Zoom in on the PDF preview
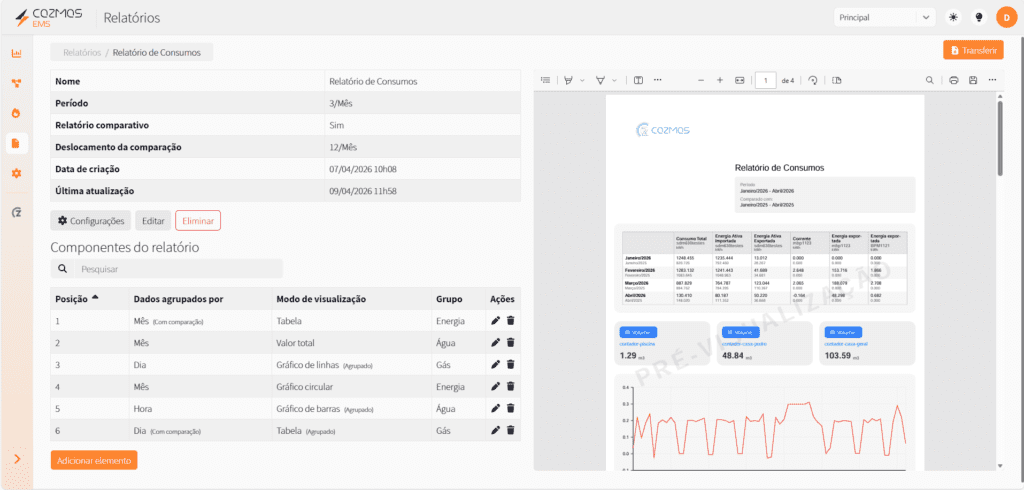This screenshot has width=1024, height=490. pos(720,80)
